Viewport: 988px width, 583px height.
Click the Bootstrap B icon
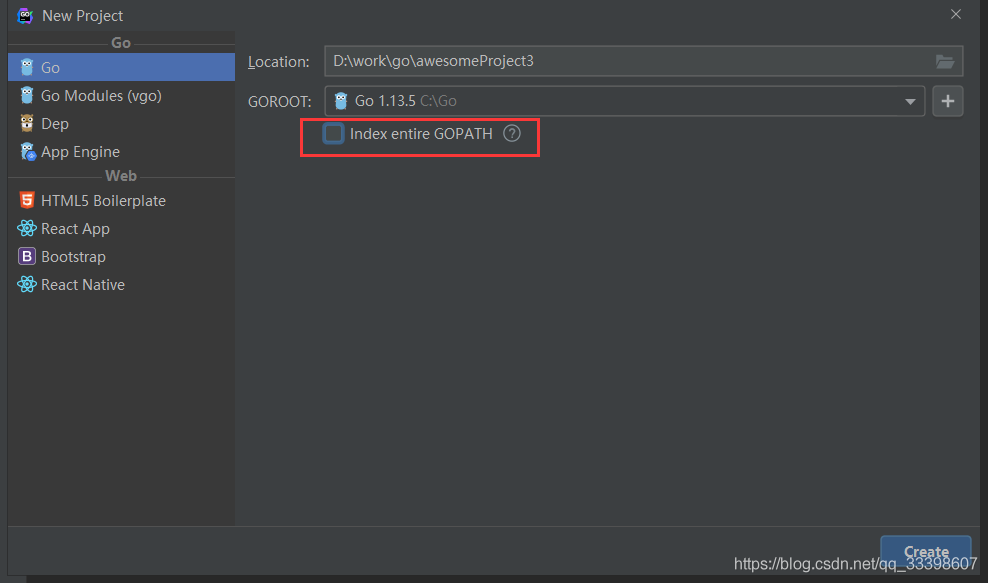point(26,257)
